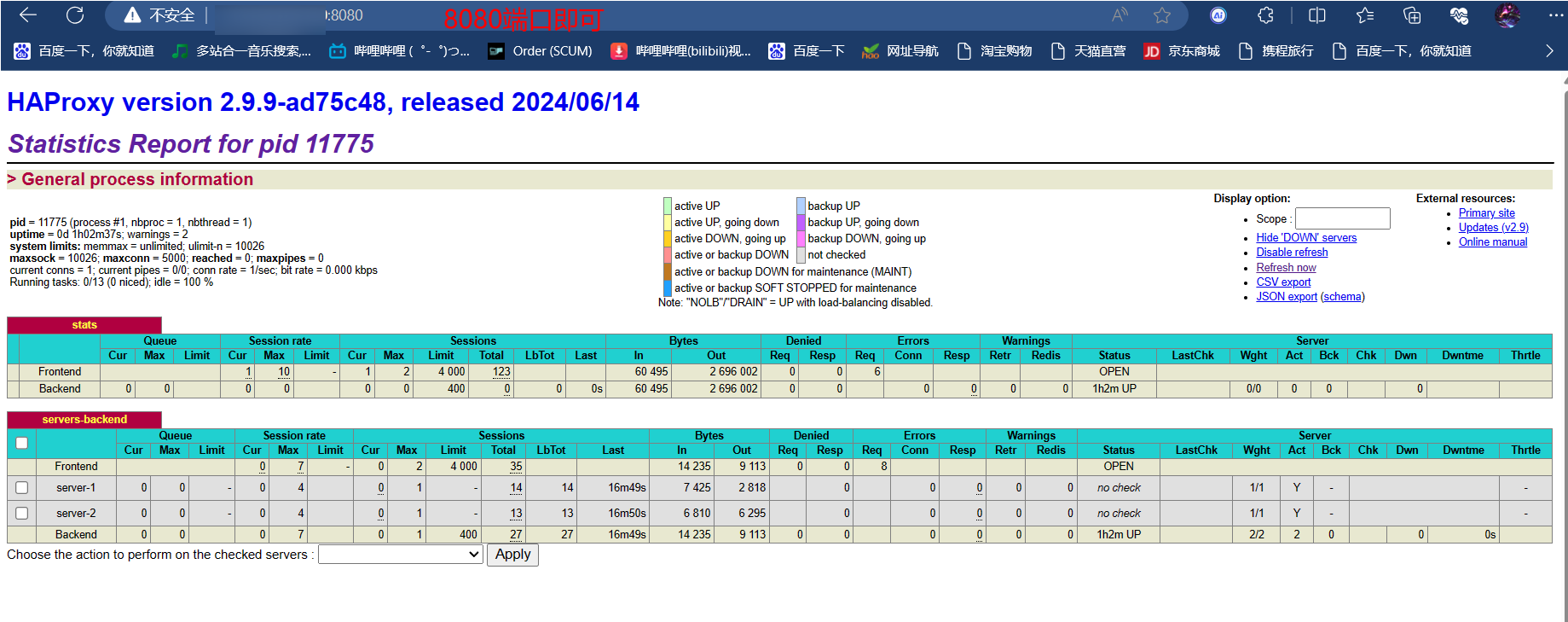The height and width of the screenshot is (622, 1568).
Task: Reload the page with the refresh icon
Action: [x=75, y=15]
